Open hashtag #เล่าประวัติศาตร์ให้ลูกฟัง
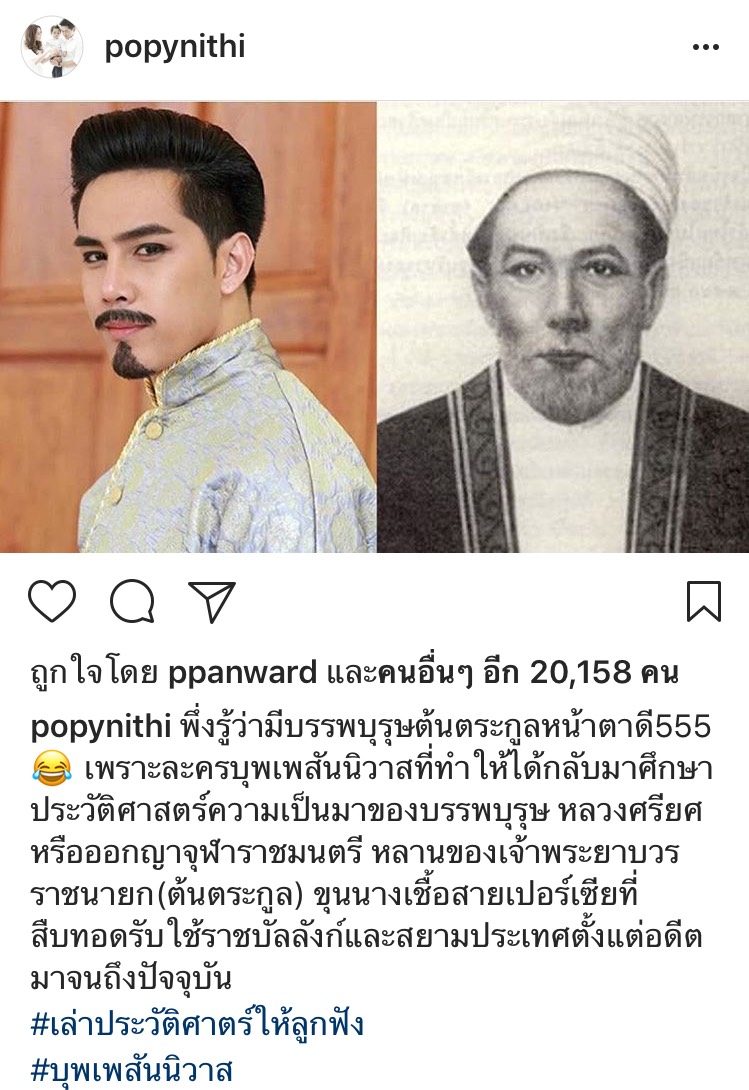 coord(198,1025)
